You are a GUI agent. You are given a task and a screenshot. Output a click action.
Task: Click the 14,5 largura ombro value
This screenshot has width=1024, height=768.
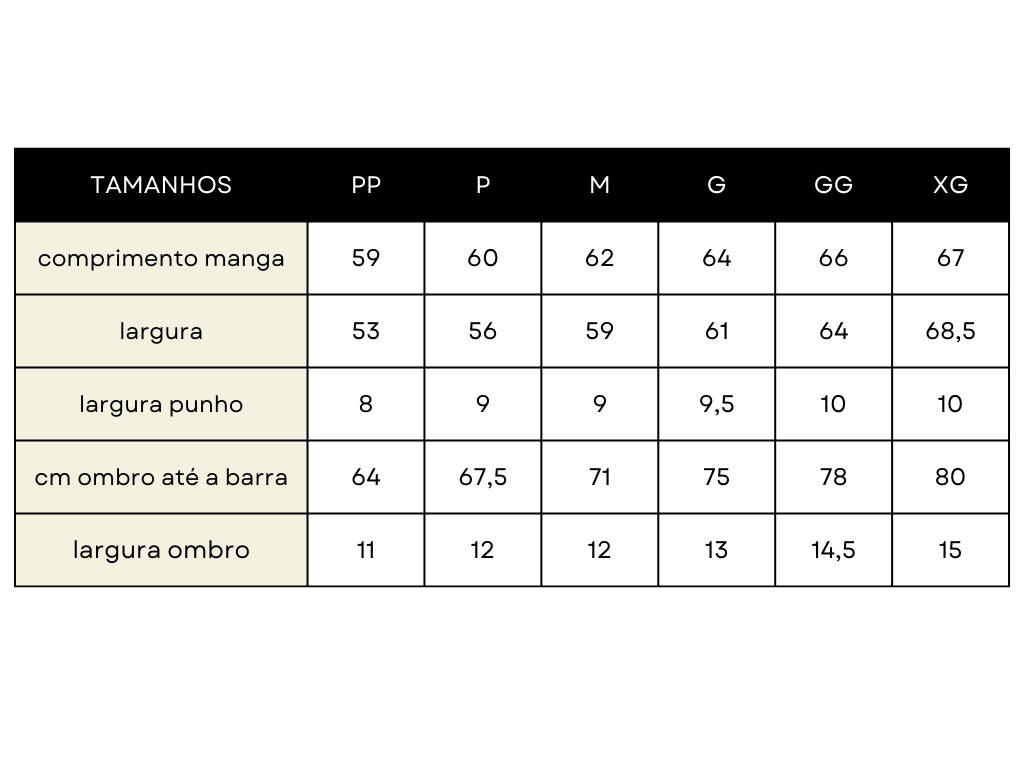833,550
